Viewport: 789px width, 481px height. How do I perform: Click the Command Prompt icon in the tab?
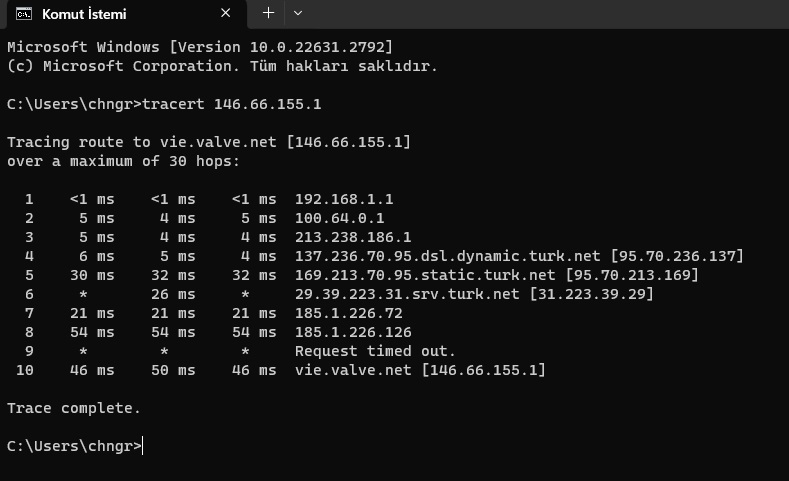pos(24,14)
